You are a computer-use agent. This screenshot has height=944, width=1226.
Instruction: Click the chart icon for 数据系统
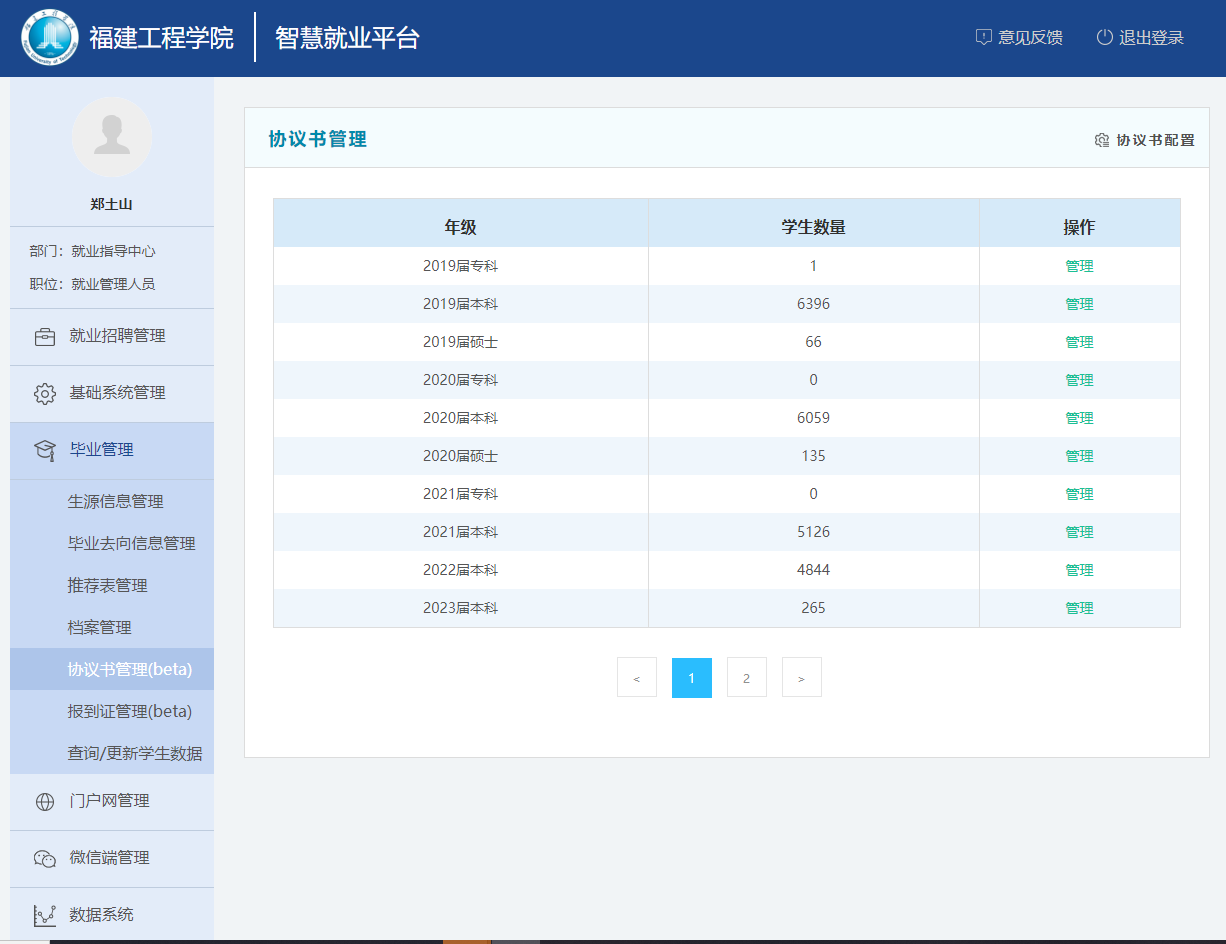click(45, 915)
